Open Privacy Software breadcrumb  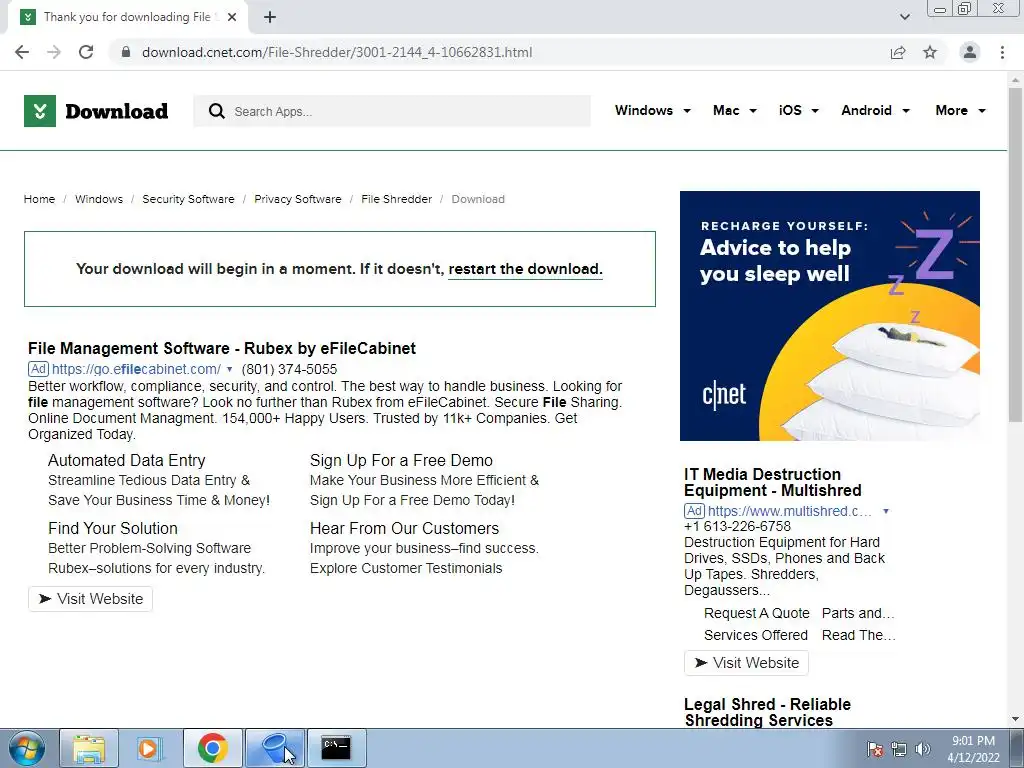coord(298,199)
